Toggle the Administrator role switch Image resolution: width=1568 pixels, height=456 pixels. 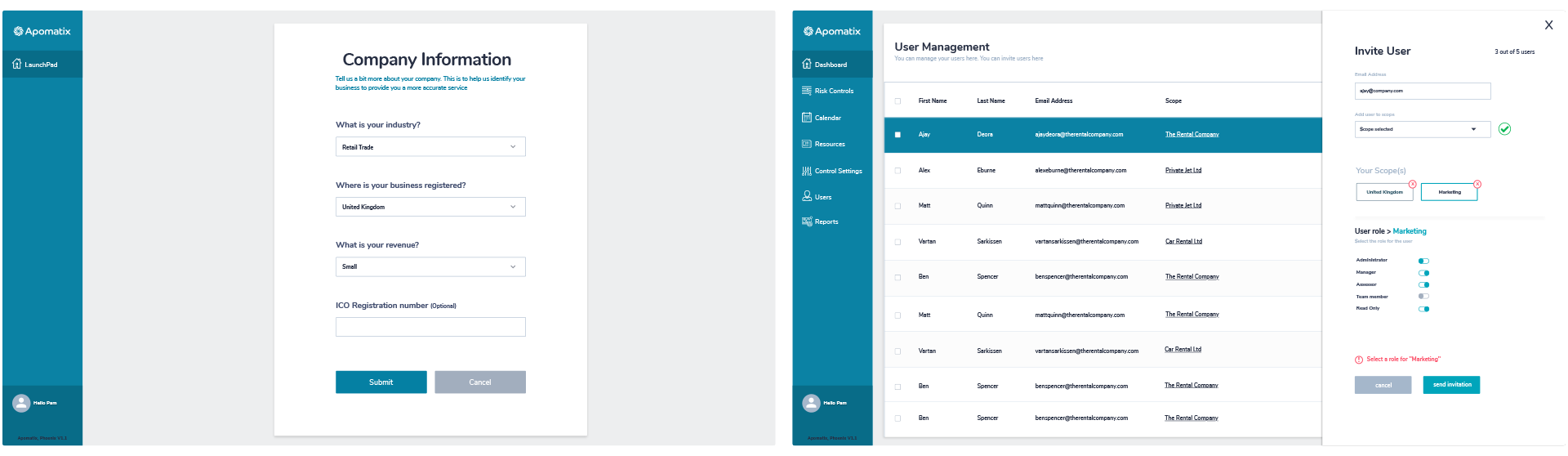(x=1423, y=261)
